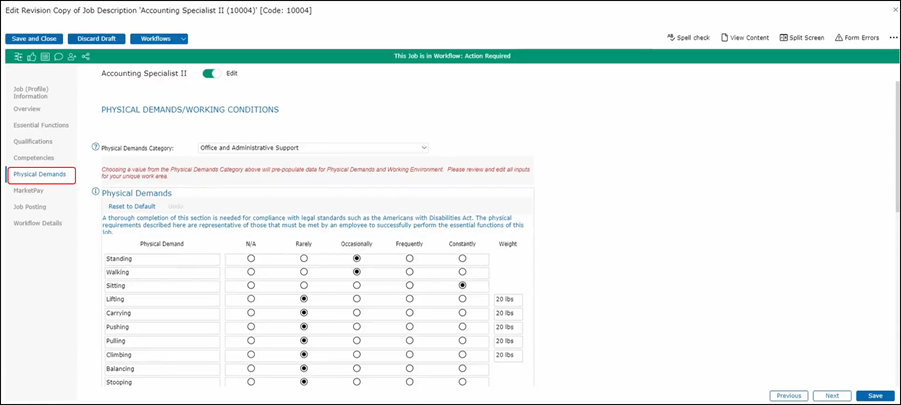Click the Save and Close button

pos(35,39)
